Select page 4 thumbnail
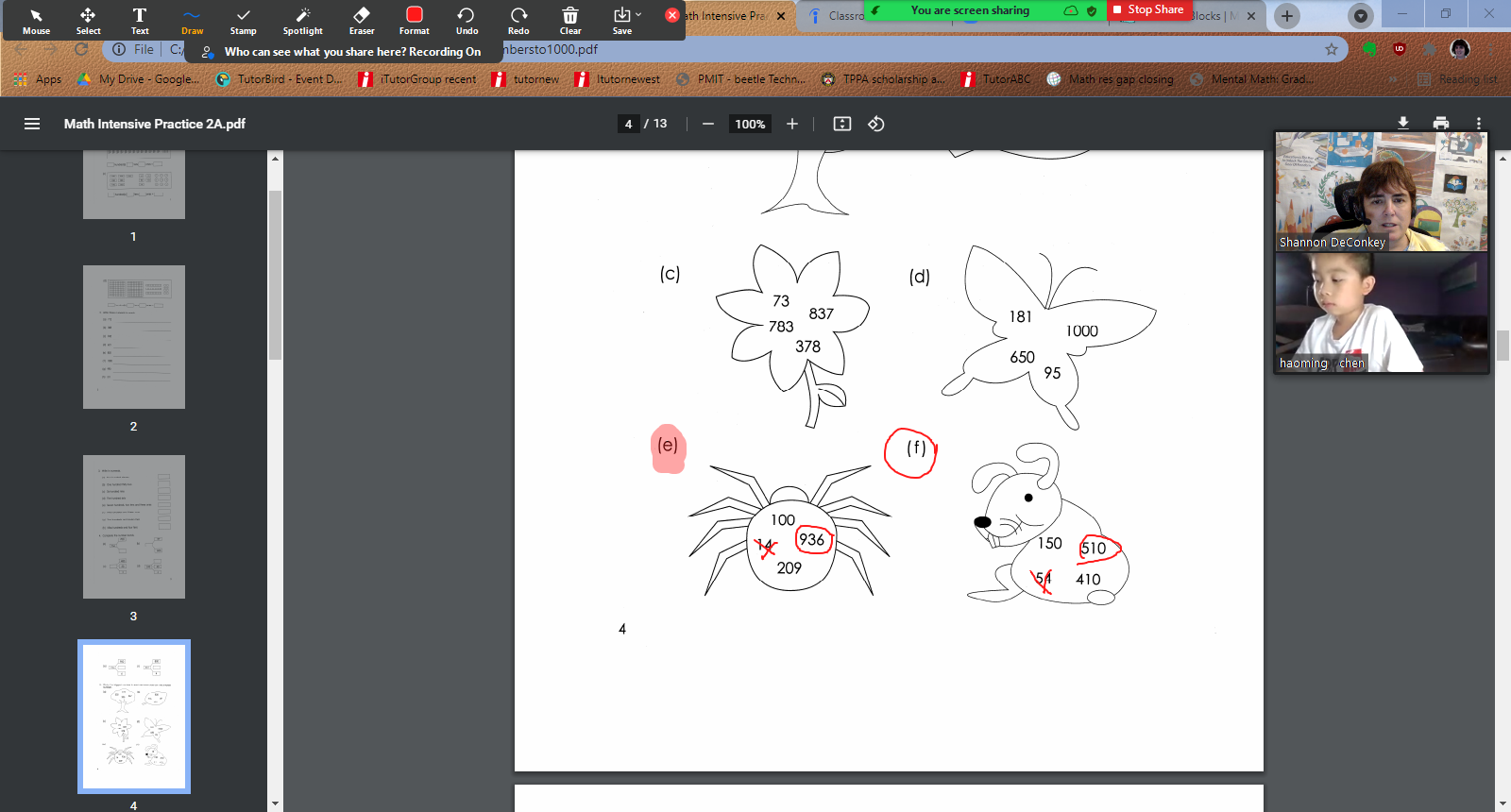 [x=134, y=717]
